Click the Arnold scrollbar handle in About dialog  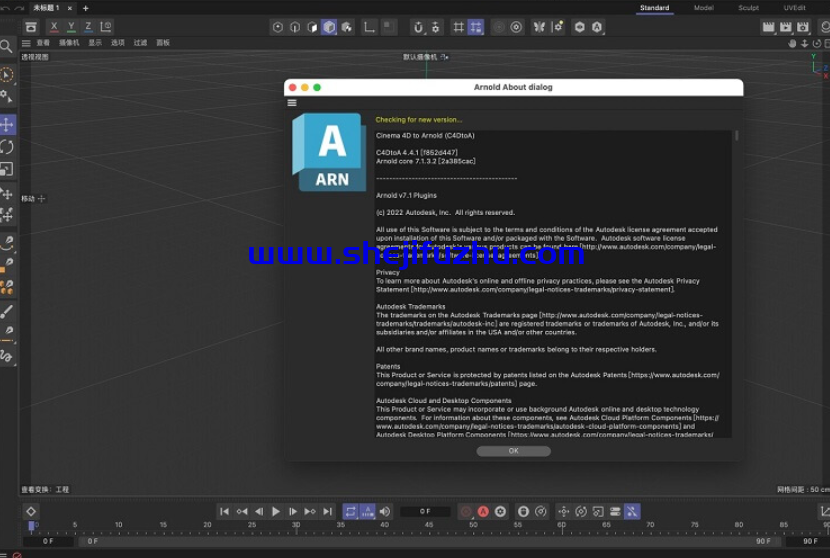736,136
